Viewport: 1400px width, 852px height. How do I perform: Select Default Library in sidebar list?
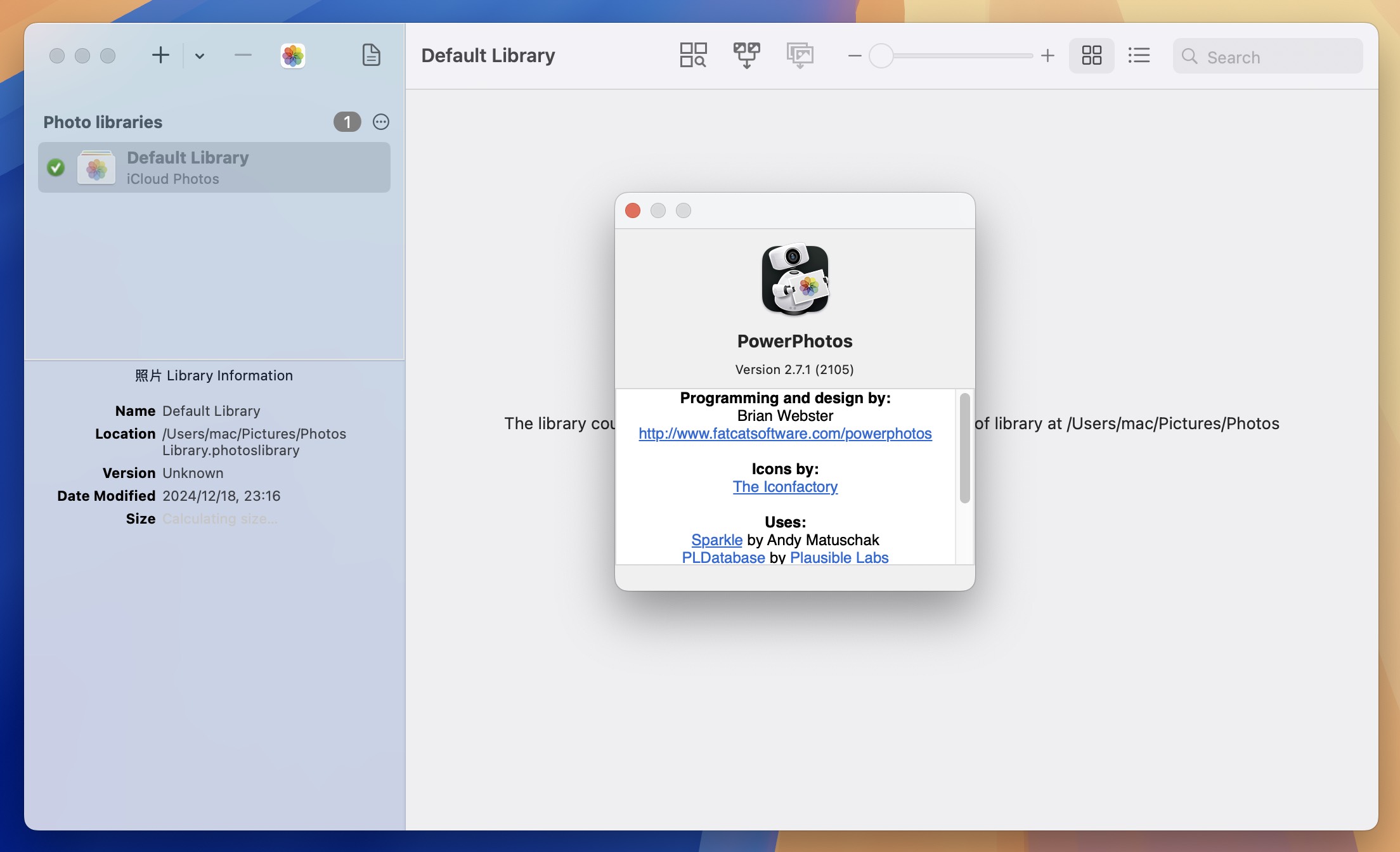pos(214,167)
